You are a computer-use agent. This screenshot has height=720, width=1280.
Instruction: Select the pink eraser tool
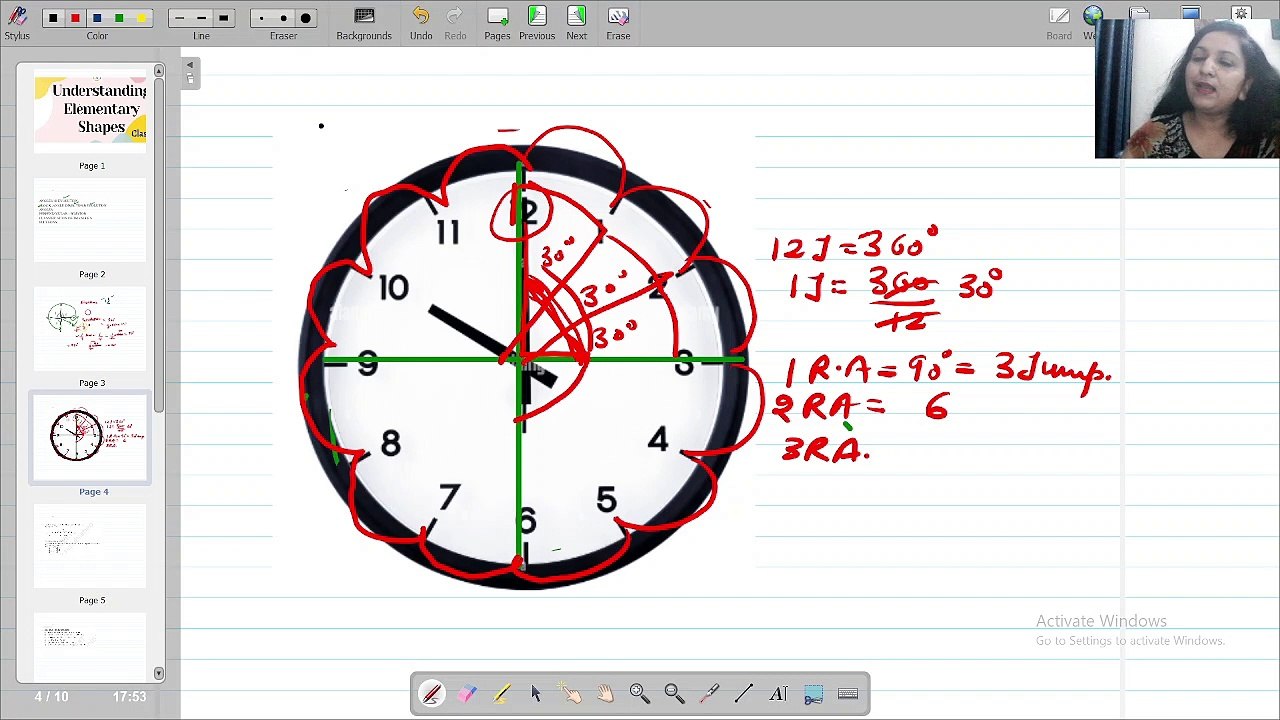tap(467, 694)
